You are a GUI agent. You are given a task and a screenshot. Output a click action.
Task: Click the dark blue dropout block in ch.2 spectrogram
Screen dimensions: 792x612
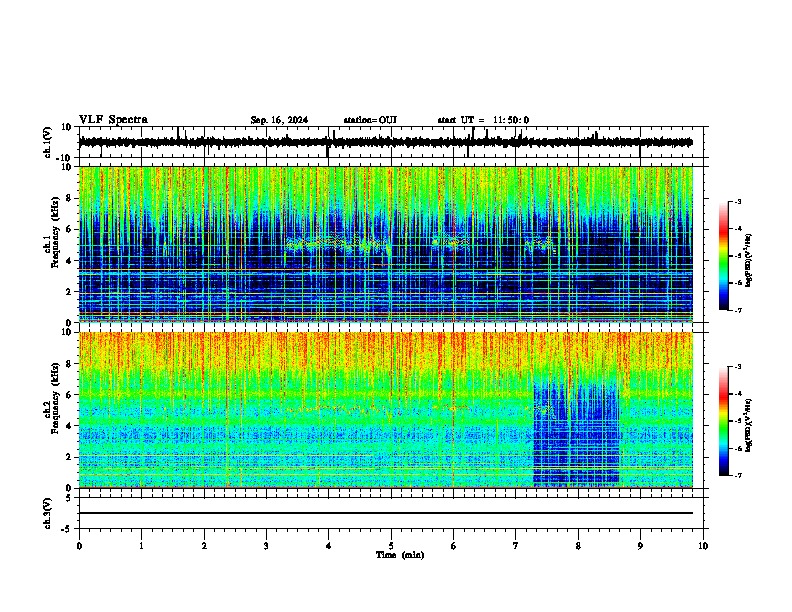576,435
